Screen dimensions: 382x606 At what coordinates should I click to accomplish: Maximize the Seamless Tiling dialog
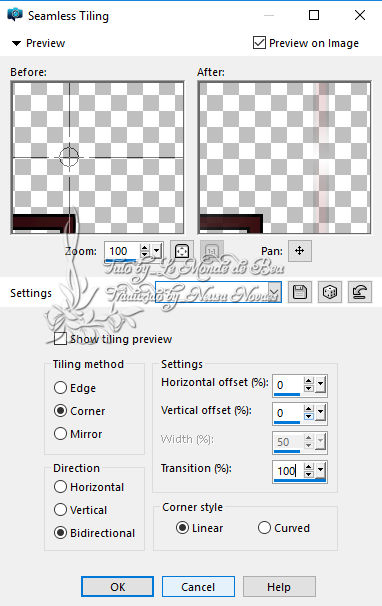coord(314,15)
